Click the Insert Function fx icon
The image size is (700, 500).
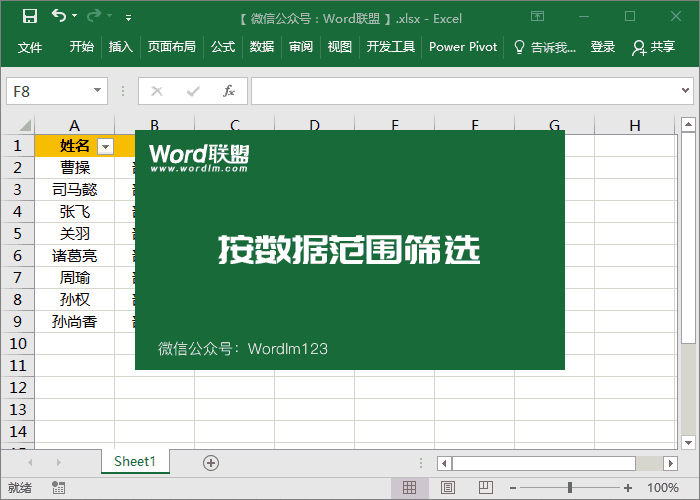228,91
